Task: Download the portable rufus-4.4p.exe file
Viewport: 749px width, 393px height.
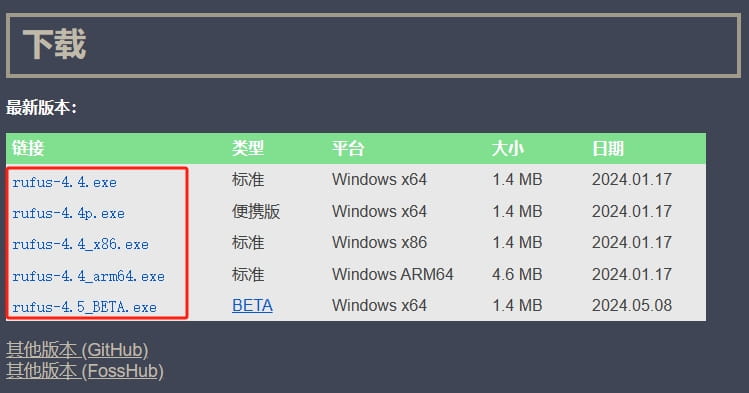Action: coord(68,213)
